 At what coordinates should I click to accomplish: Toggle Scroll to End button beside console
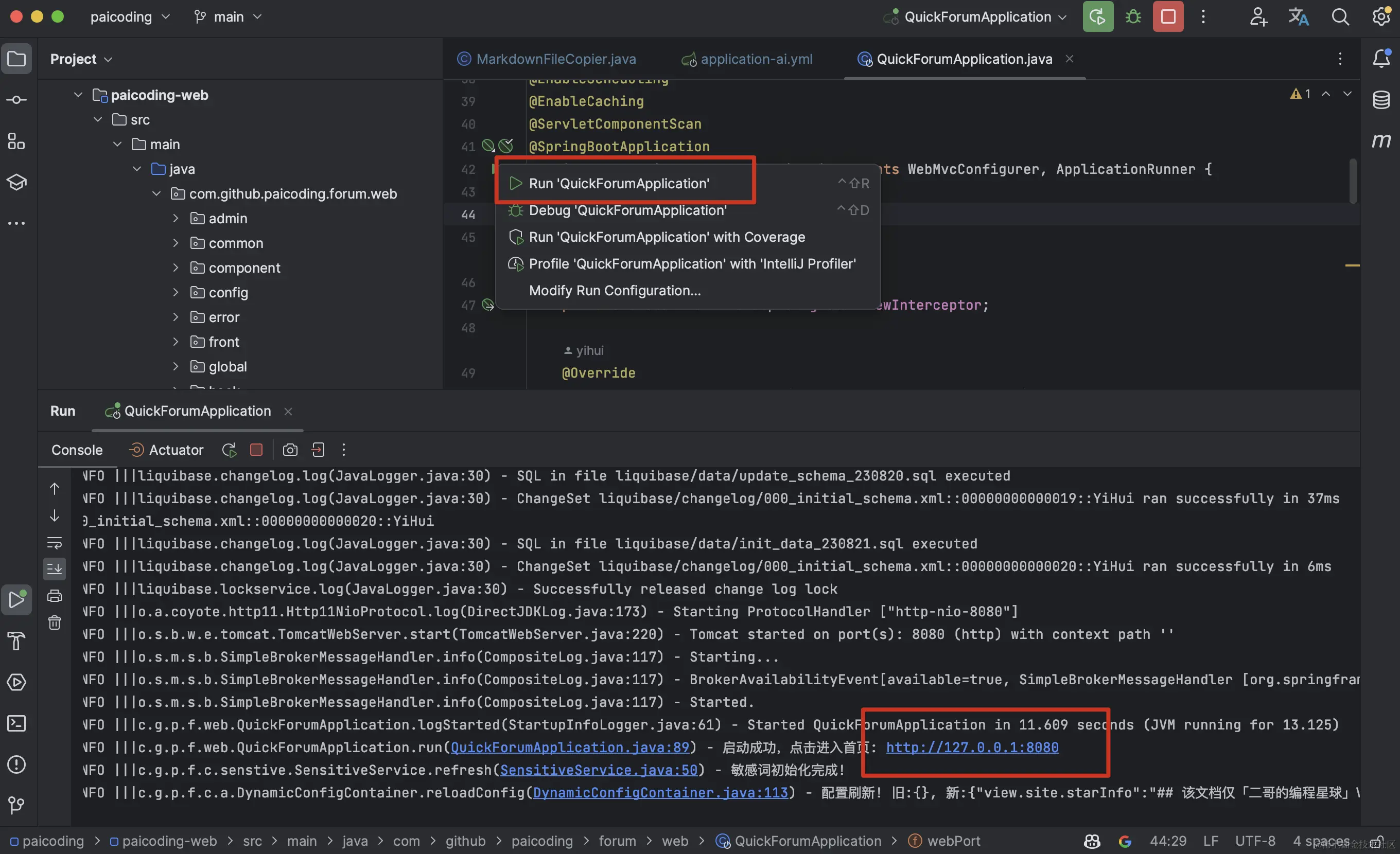pyautogui.click(x=55, y=568)
